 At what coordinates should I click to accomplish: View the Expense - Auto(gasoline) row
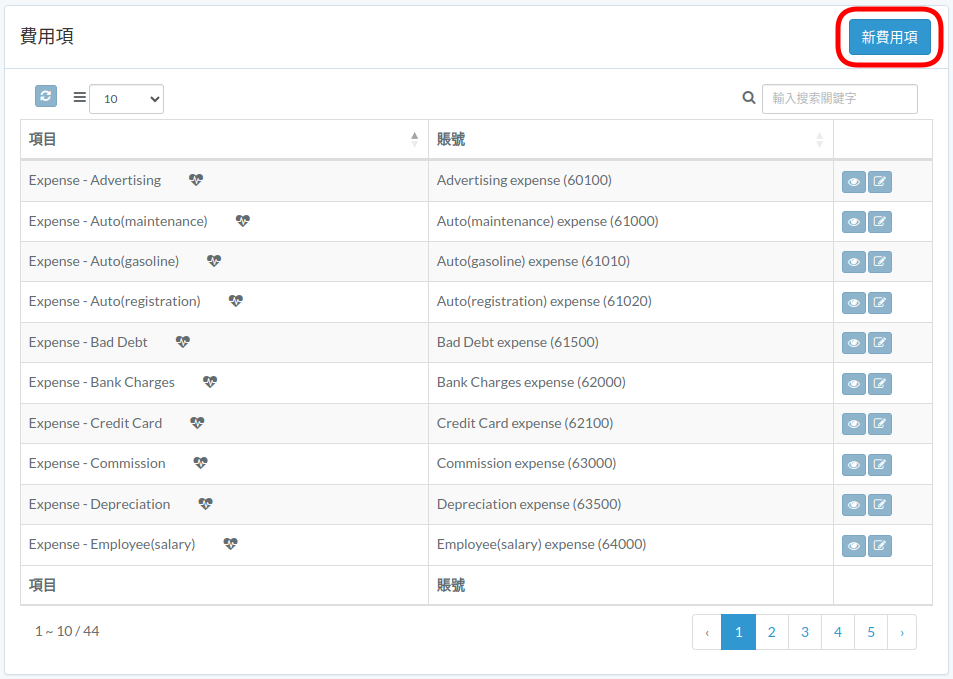(853, 262)
